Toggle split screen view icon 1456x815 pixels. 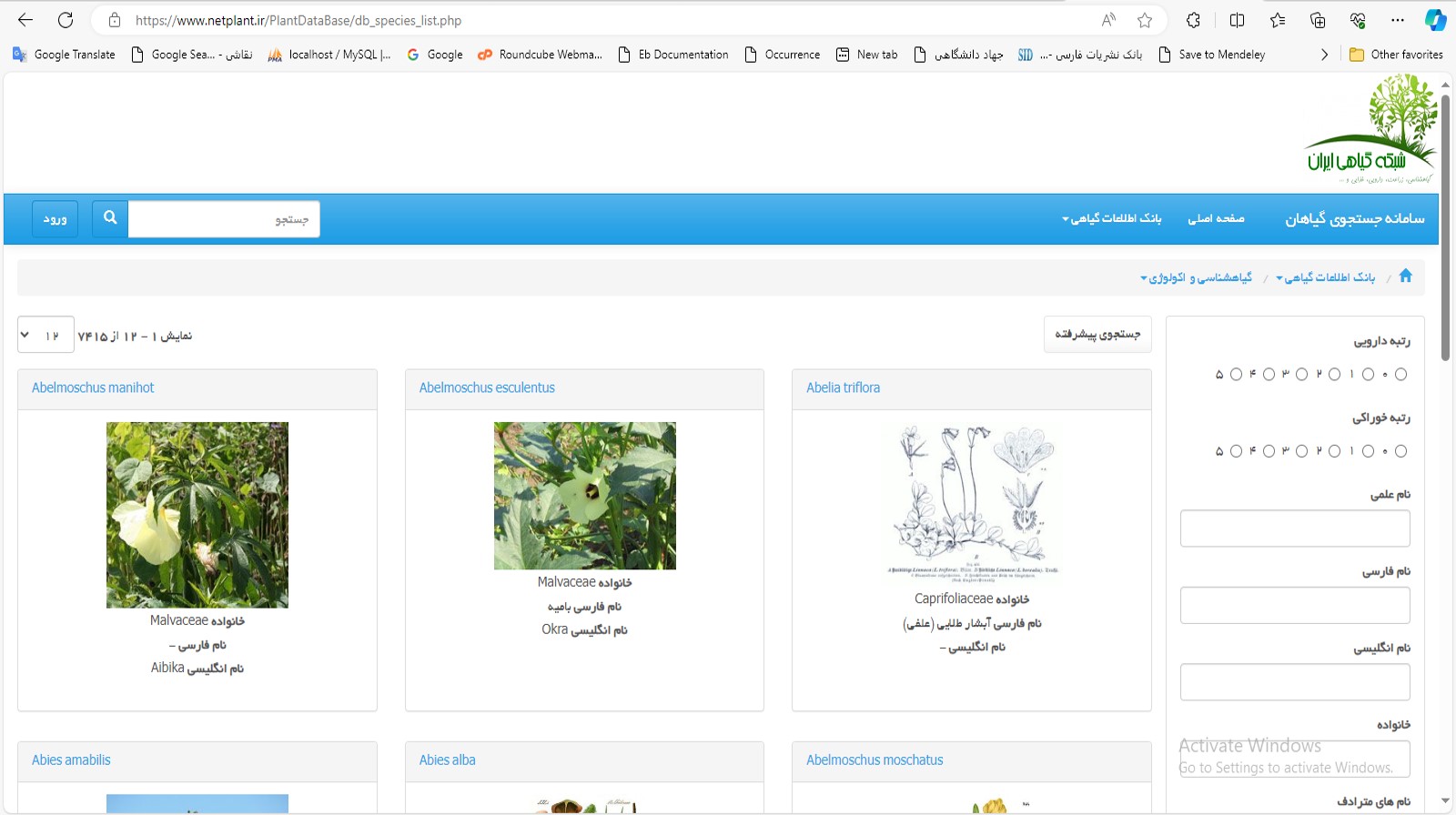tap(1237, 20)
